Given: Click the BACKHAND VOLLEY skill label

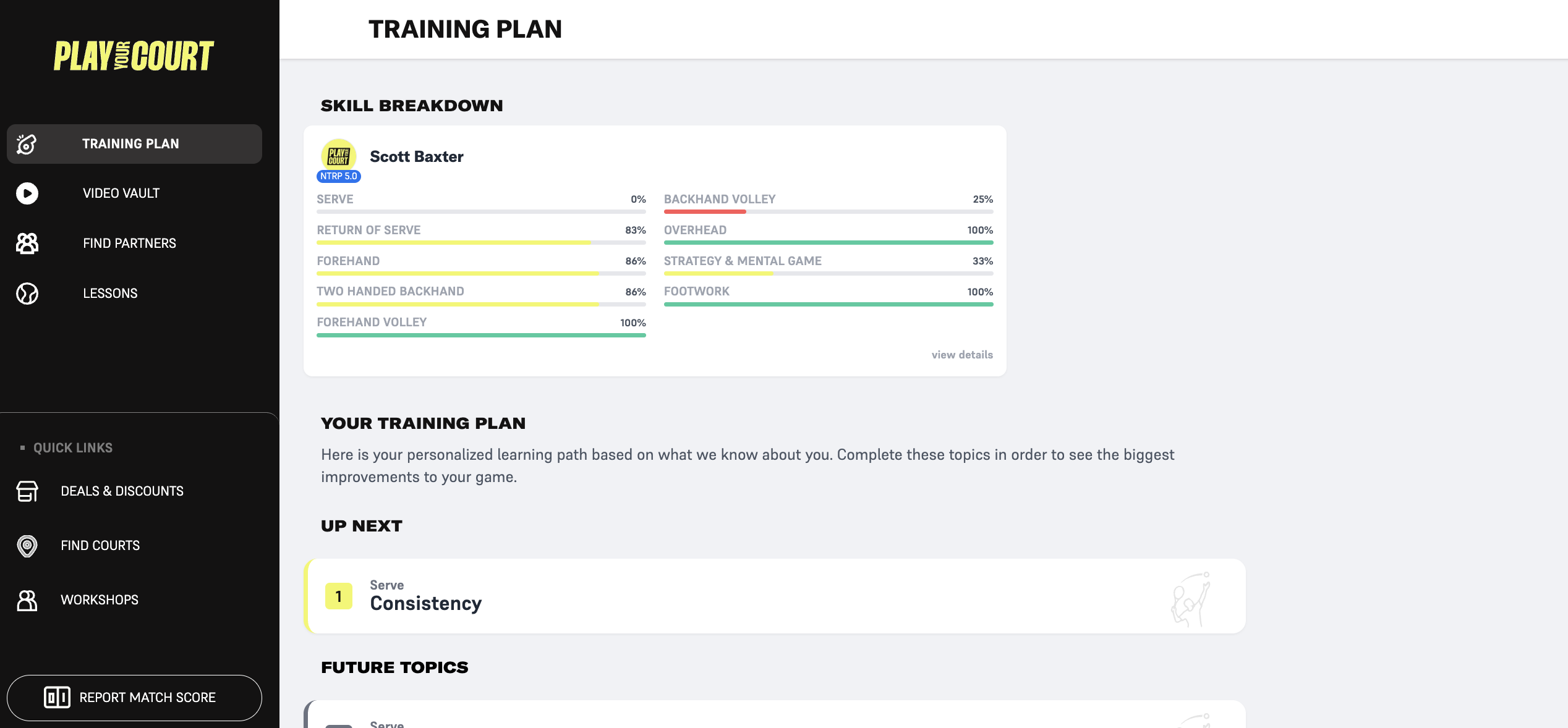Looking at the screenshot, I should [720, 199].
